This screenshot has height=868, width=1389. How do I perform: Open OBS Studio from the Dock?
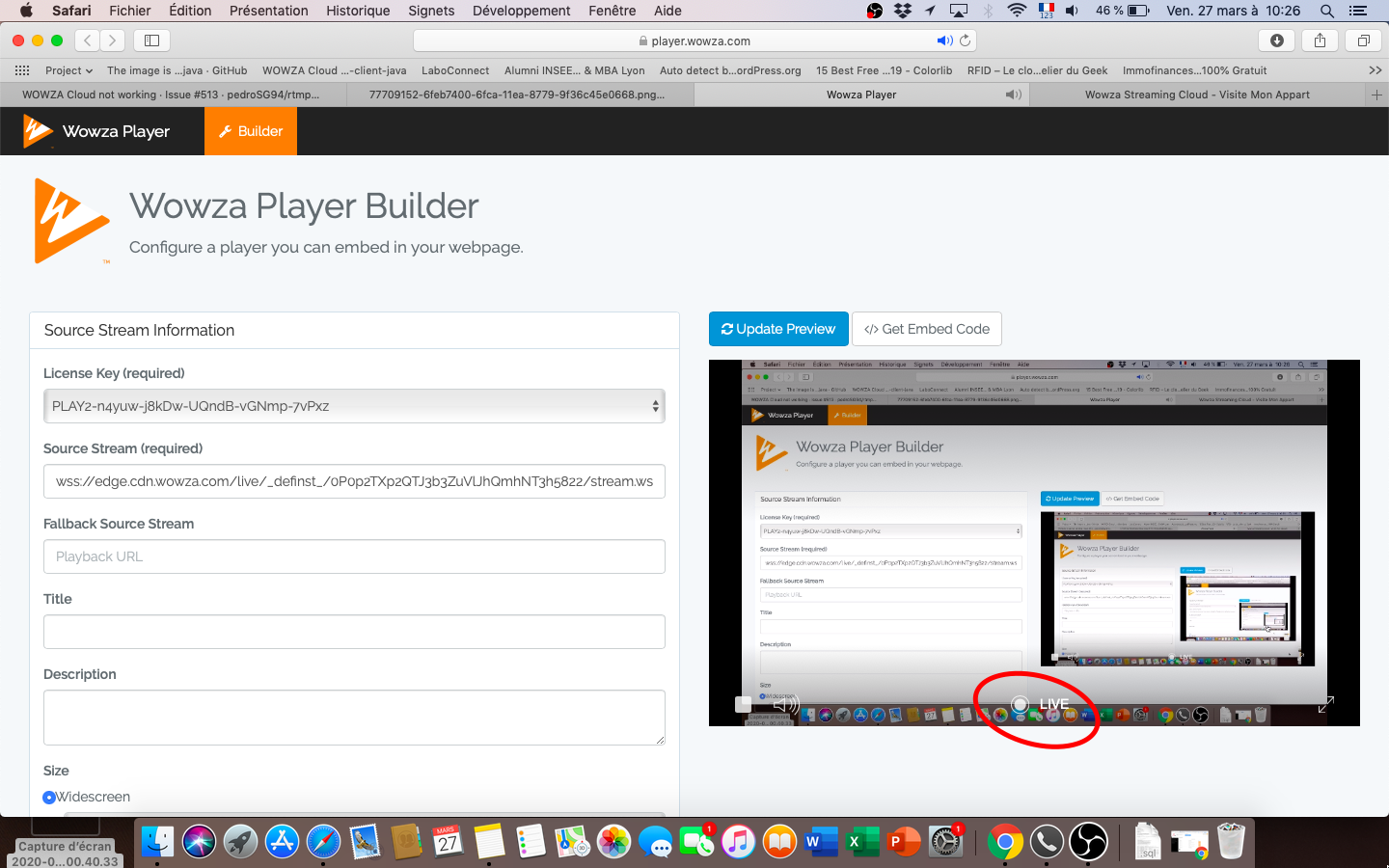tap(1089, 842)
